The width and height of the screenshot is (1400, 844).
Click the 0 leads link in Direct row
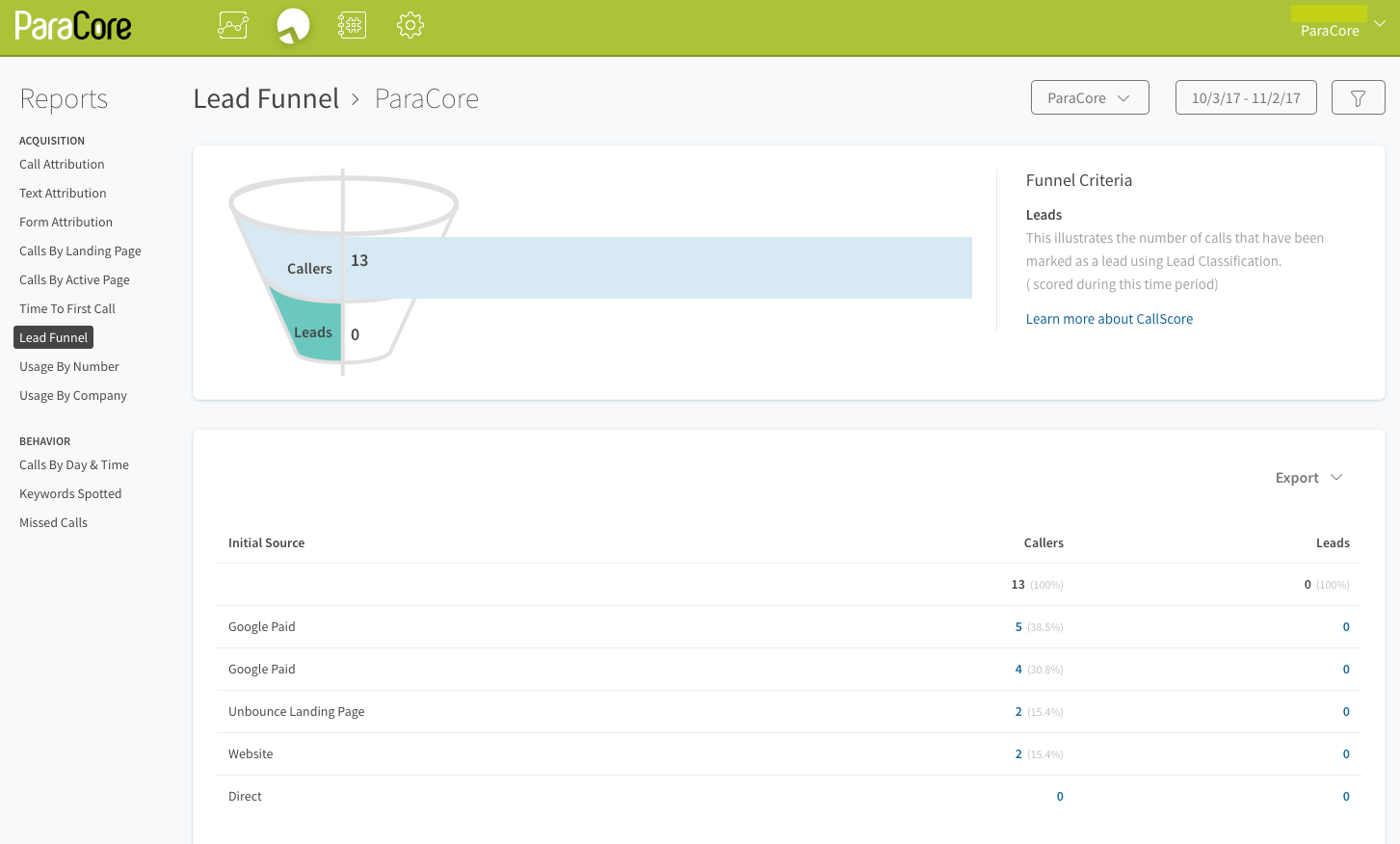point(1346,796)
